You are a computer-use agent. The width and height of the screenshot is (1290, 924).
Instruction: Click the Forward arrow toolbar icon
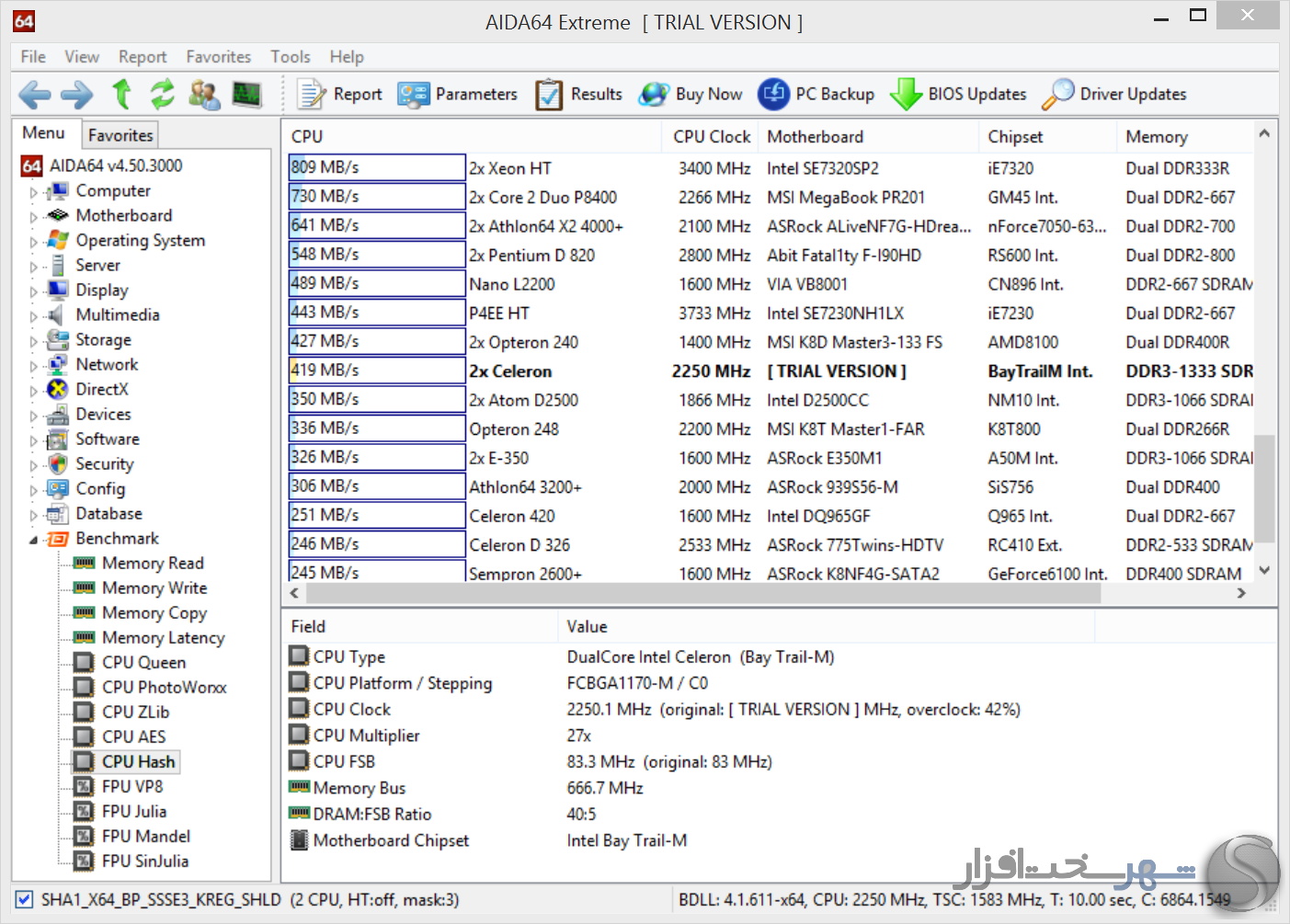pyautogui.click(x=76, y=94)
